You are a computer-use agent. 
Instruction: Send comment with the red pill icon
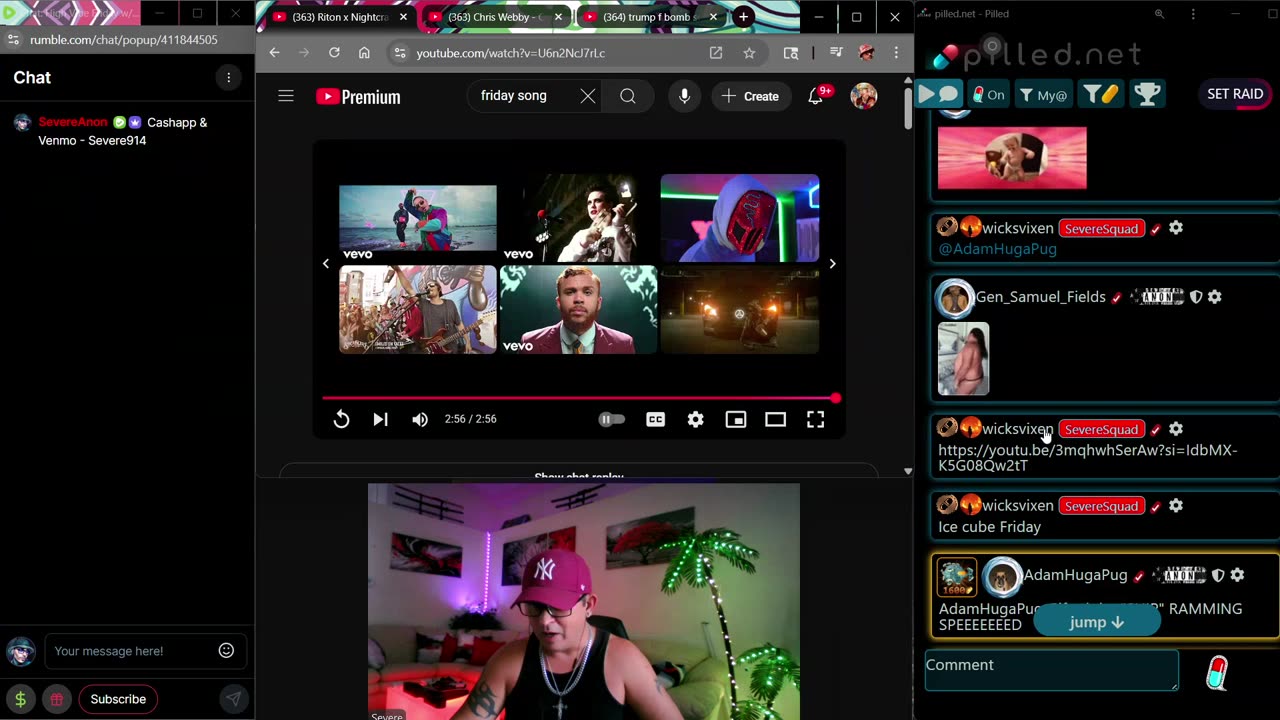click(1217, 673)
